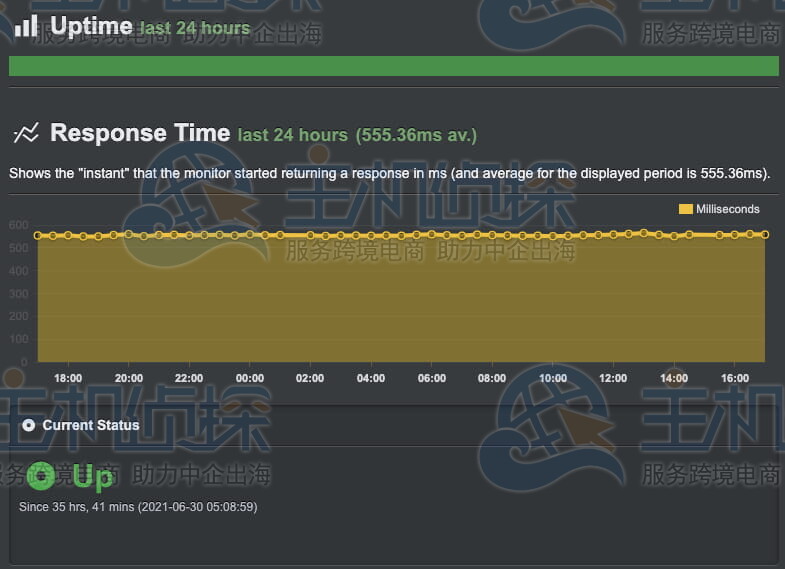Click the Since 35 hrs, 41 mins text
The height and width of the screenshot is (569, 785).
(138, 507)
